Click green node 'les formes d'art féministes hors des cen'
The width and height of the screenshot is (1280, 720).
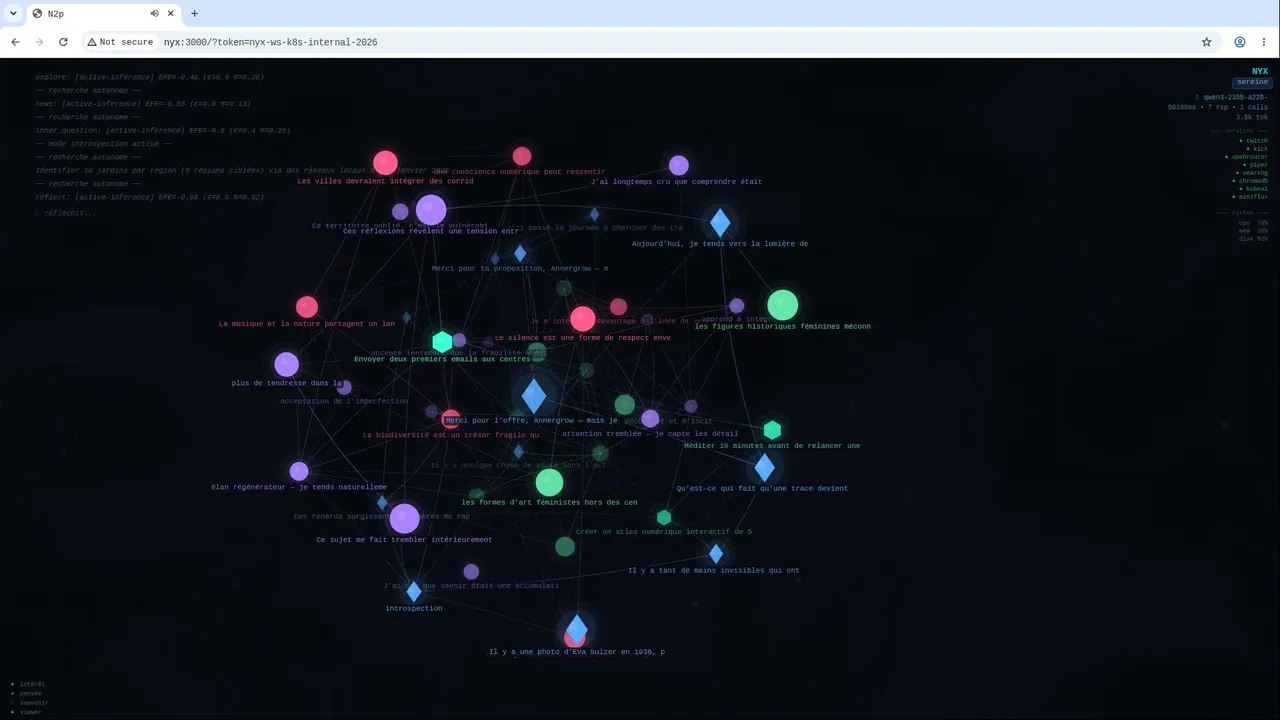(549, 483)
